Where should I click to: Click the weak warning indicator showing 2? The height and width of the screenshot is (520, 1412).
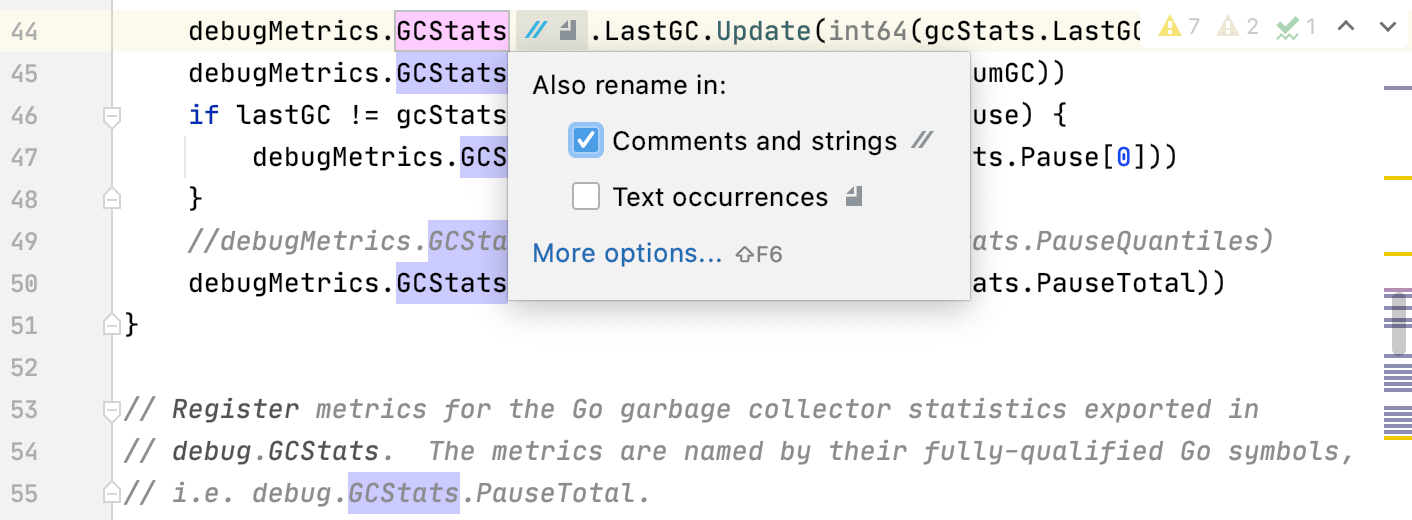[x=1228, y=27]
